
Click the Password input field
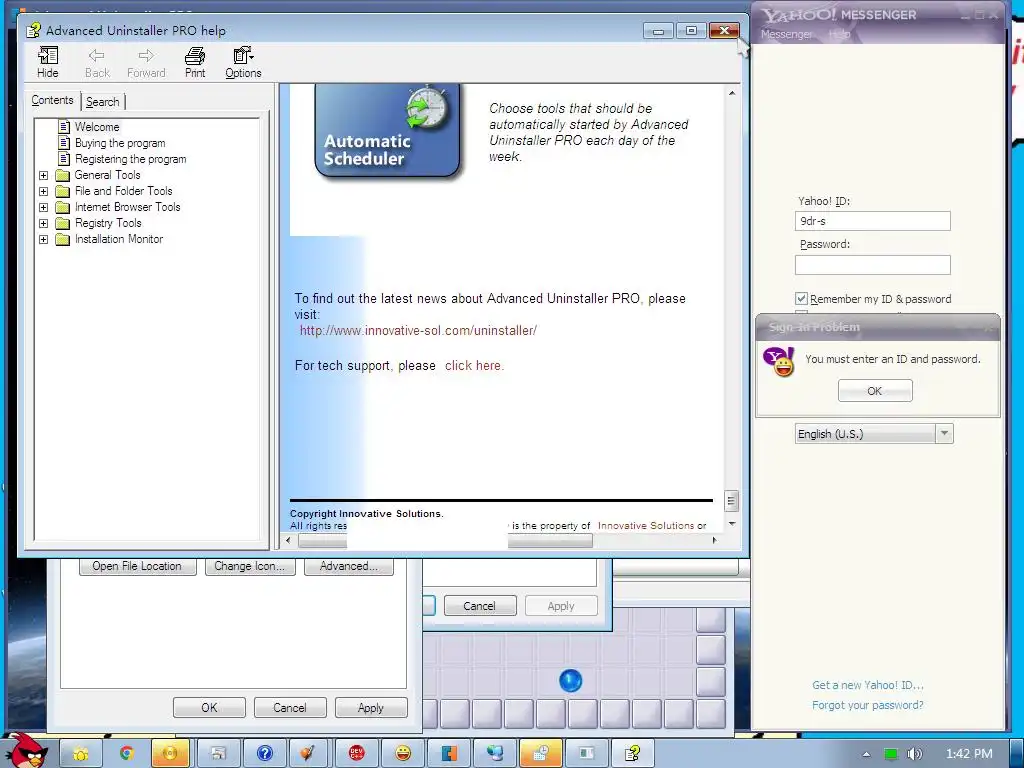point(872,264)
